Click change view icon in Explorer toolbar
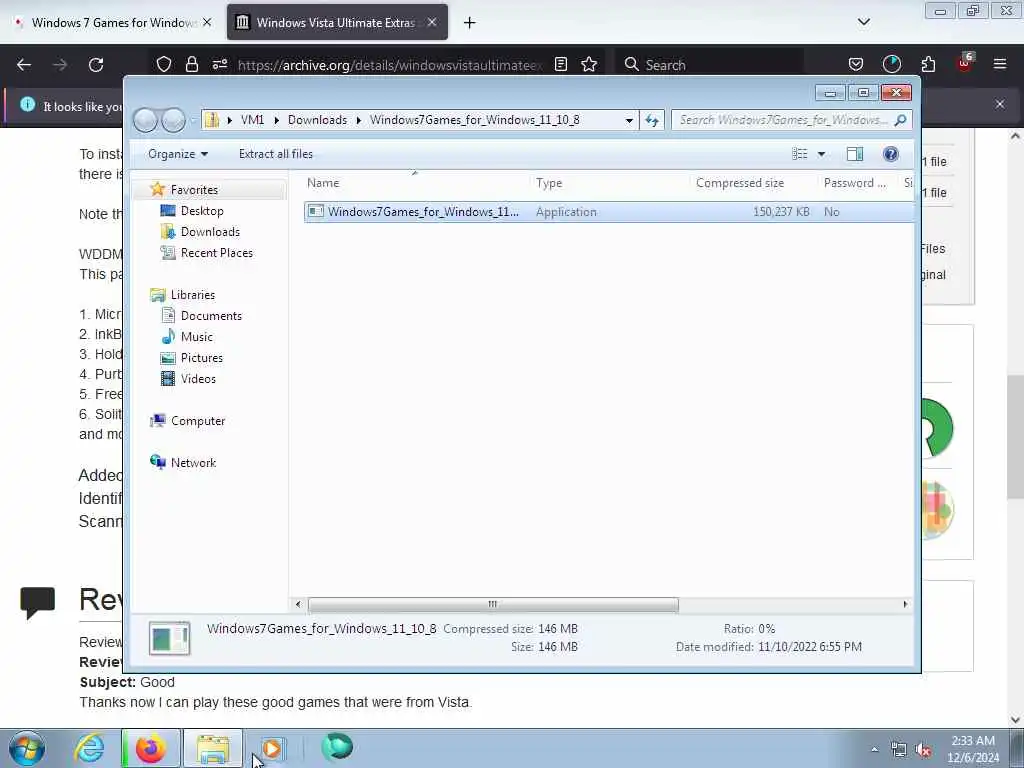The image size is (1024, 768). (800, 154)
